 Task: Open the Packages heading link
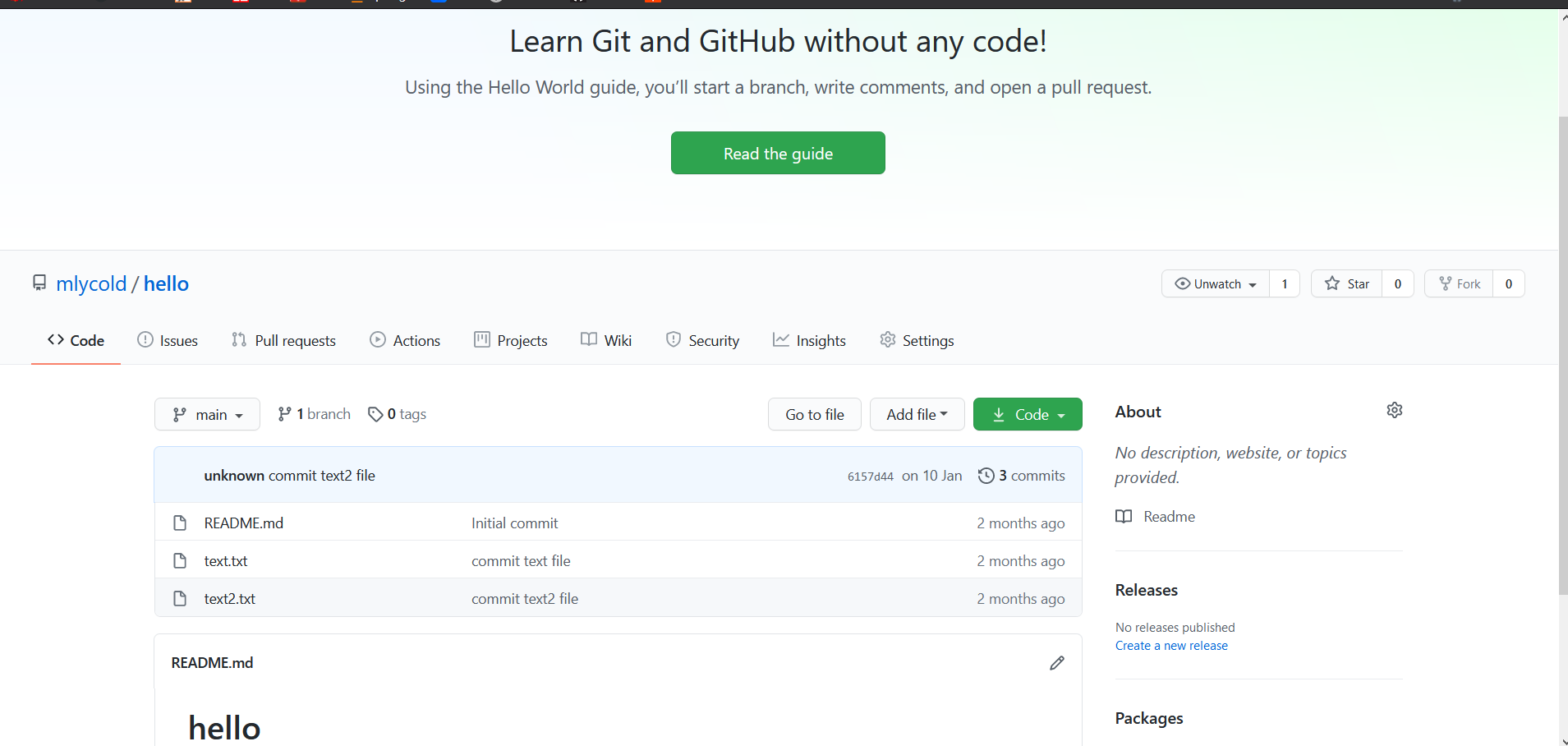pos(1149,718)
